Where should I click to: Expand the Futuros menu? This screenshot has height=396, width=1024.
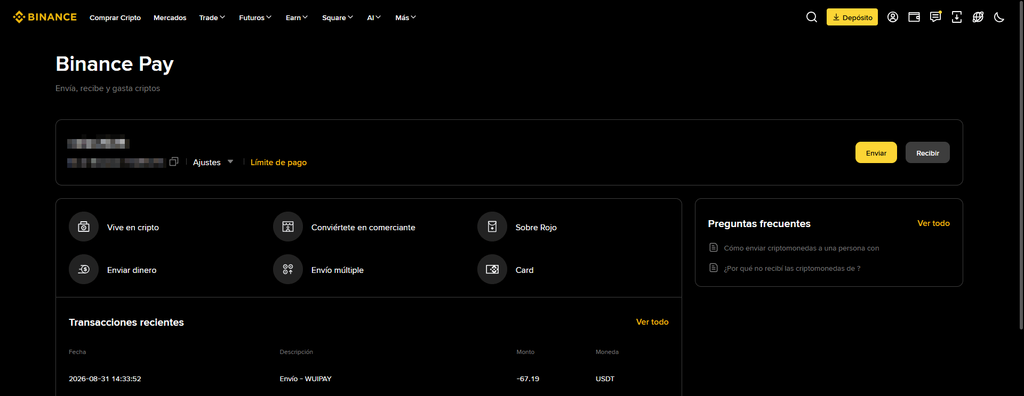255,18
